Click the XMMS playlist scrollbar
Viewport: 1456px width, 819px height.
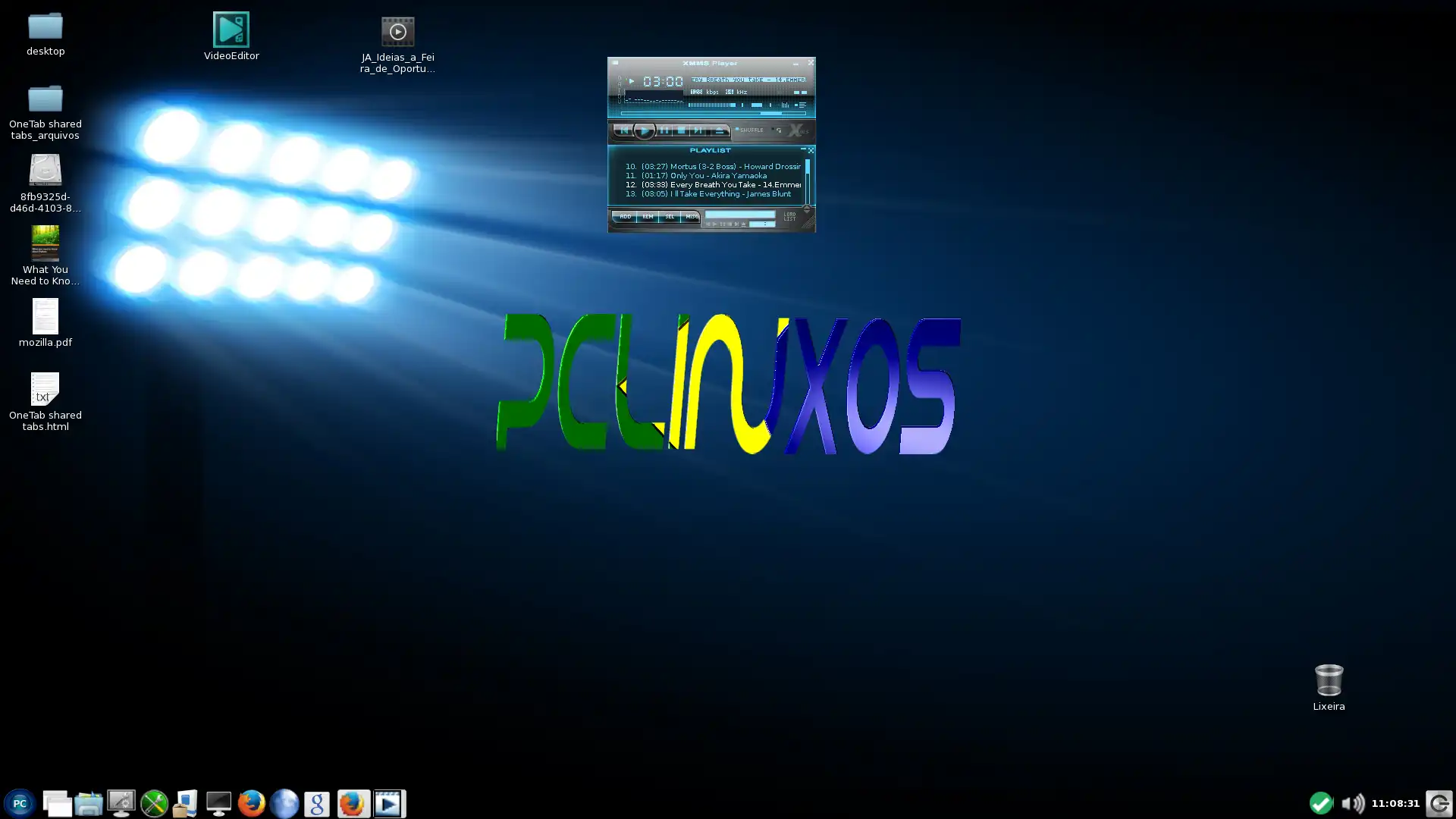[808, 180]
